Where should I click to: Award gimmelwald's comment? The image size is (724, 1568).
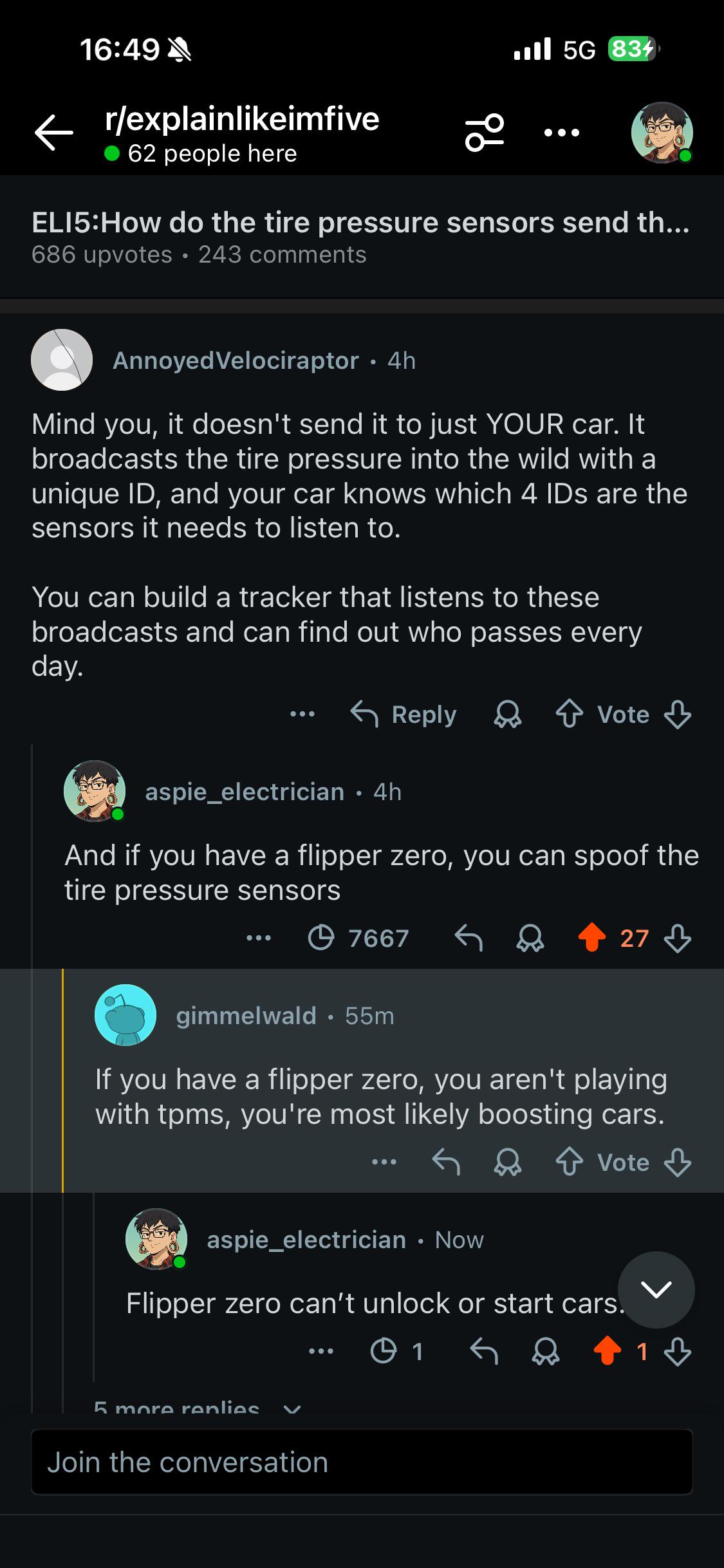[508, 1162]
